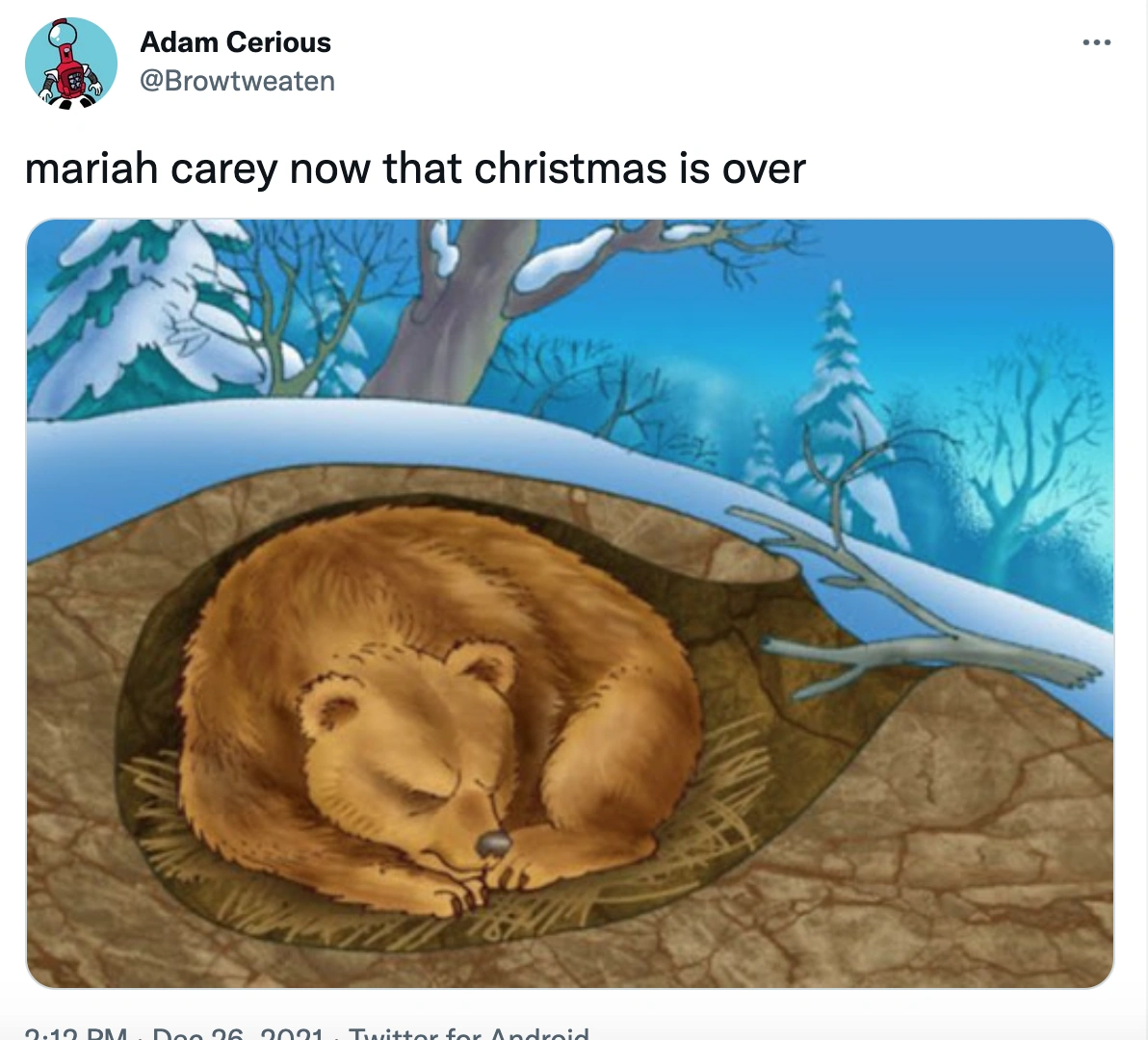Screen dimensions: 1148x1040
Task: Click the Twitter for Android source link
Action: coord(469,1032)
